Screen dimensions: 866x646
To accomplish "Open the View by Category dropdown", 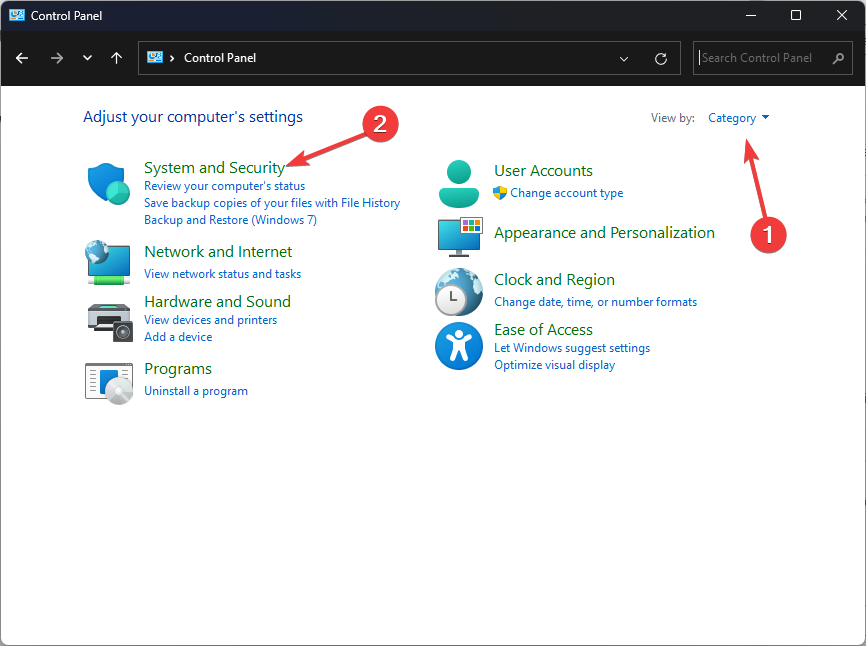I will pyautogui.click(x=738, y=118).
